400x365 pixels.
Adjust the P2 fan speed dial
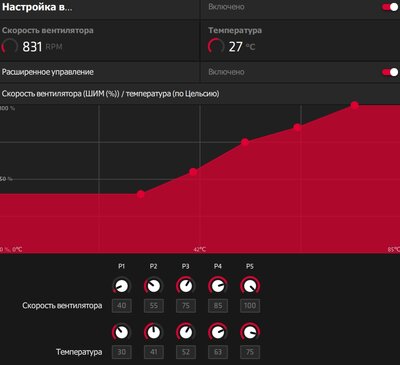pos(153,286)
